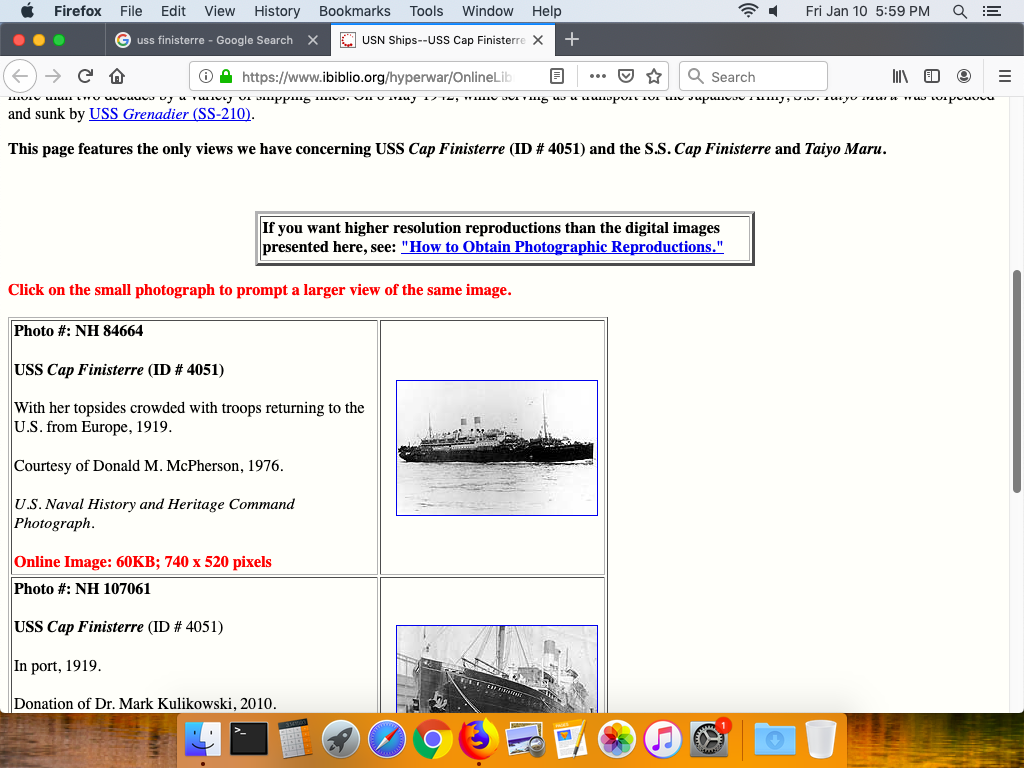Bookmark this page with the star icon
The width and height of the screenshot is (1024, 768).
pos(654,77)
